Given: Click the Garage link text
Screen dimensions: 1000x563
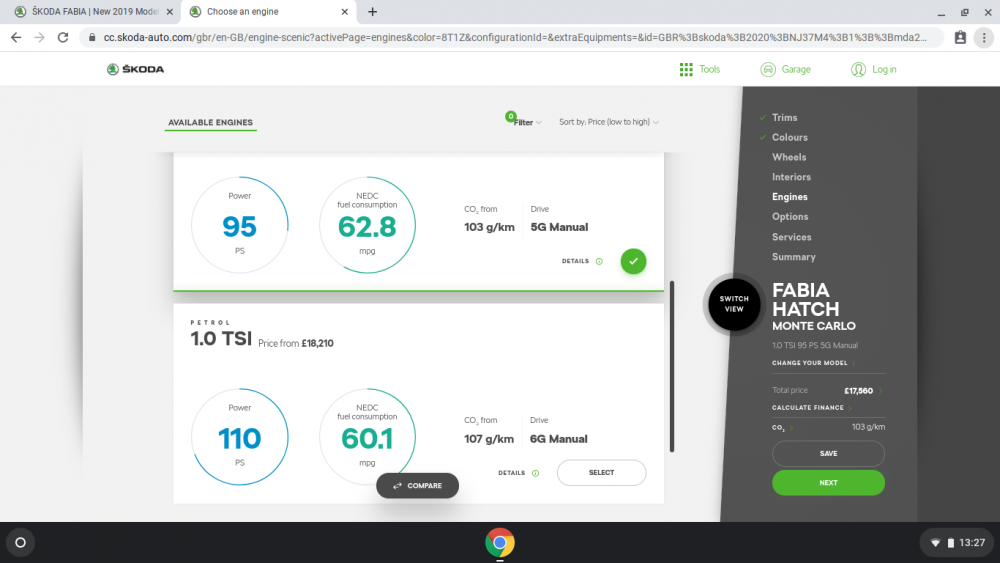Looking at the screenshot, I should tap(796, 69).
